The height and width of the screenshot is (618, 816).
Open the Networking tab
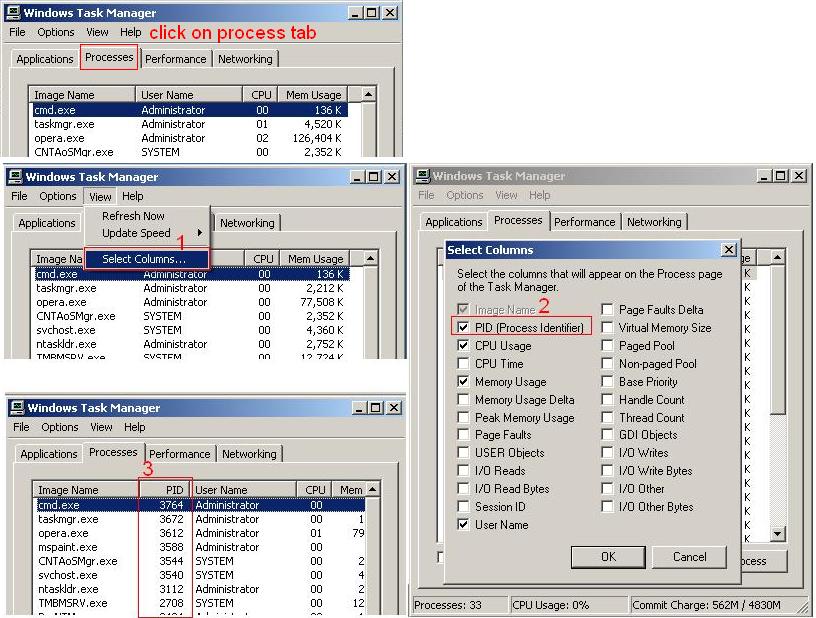pyautogui.click(x=246, y=58)
